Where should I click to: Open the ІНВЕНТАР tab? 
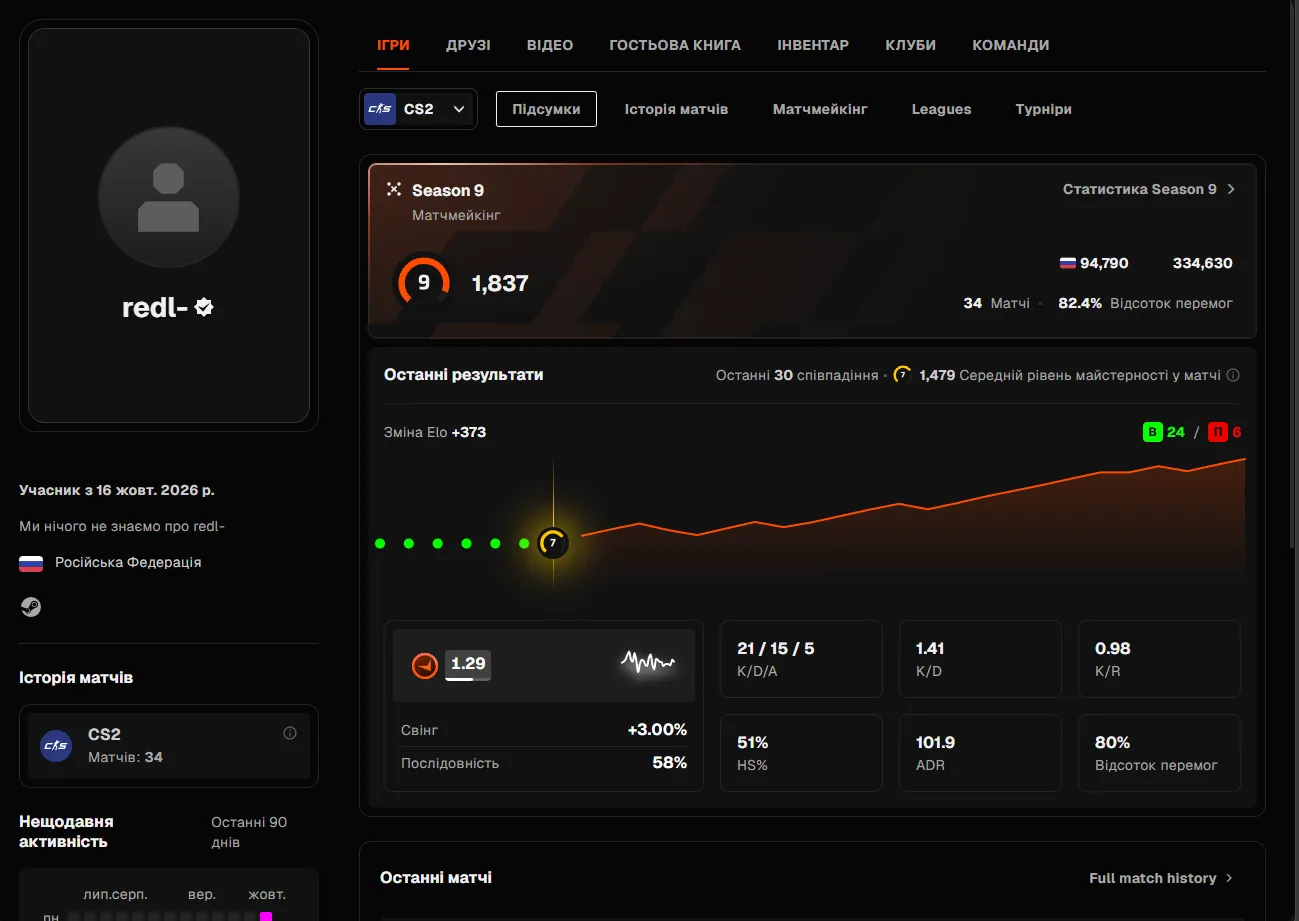[813, 45]
